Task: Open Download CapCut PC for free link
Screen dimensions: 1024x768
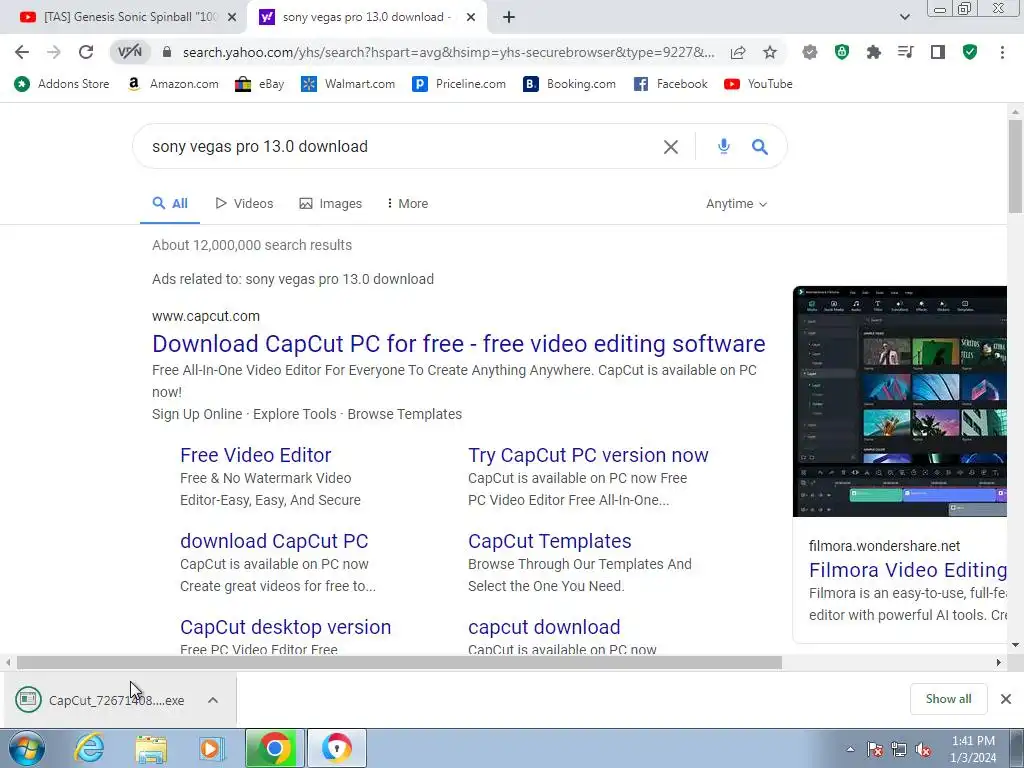Action: click(458, 344)
